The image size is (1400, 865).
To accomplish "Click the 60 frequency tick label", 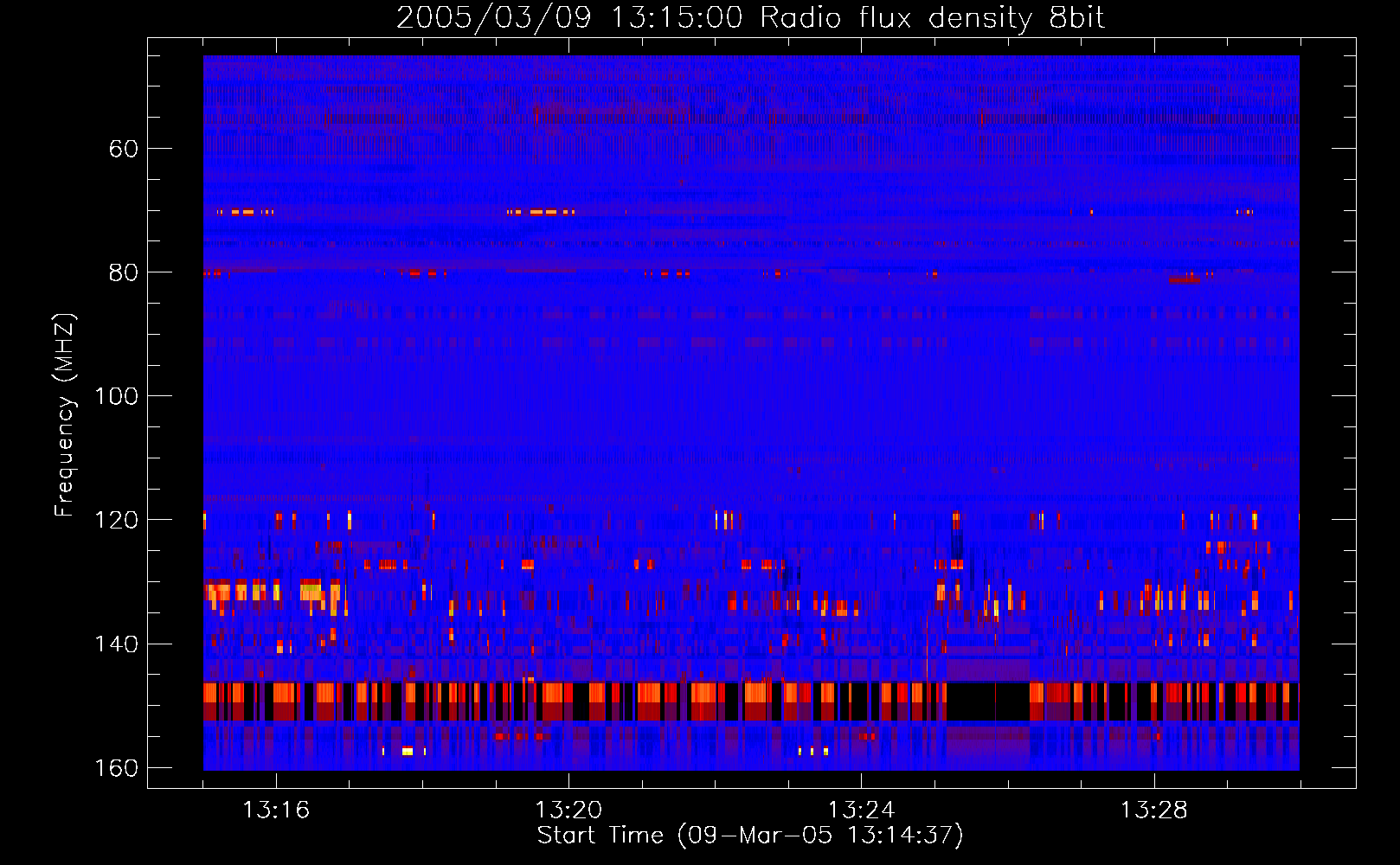I will (124, 149).
